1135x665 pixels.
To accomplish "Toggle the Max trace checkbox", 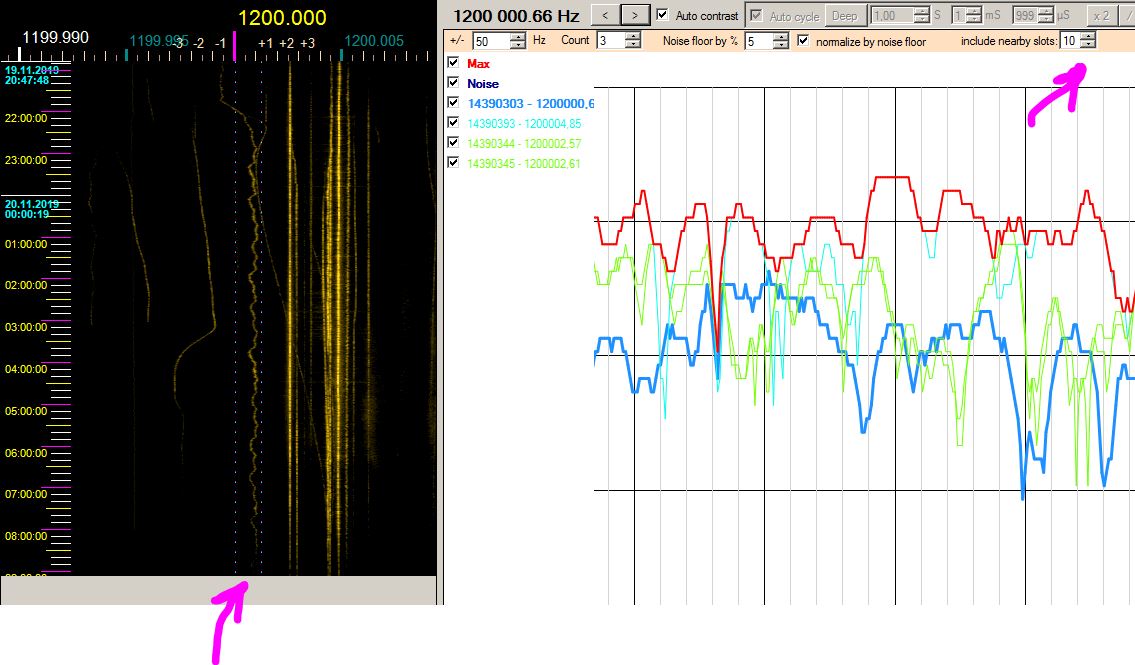I will (x=453, y=63).
